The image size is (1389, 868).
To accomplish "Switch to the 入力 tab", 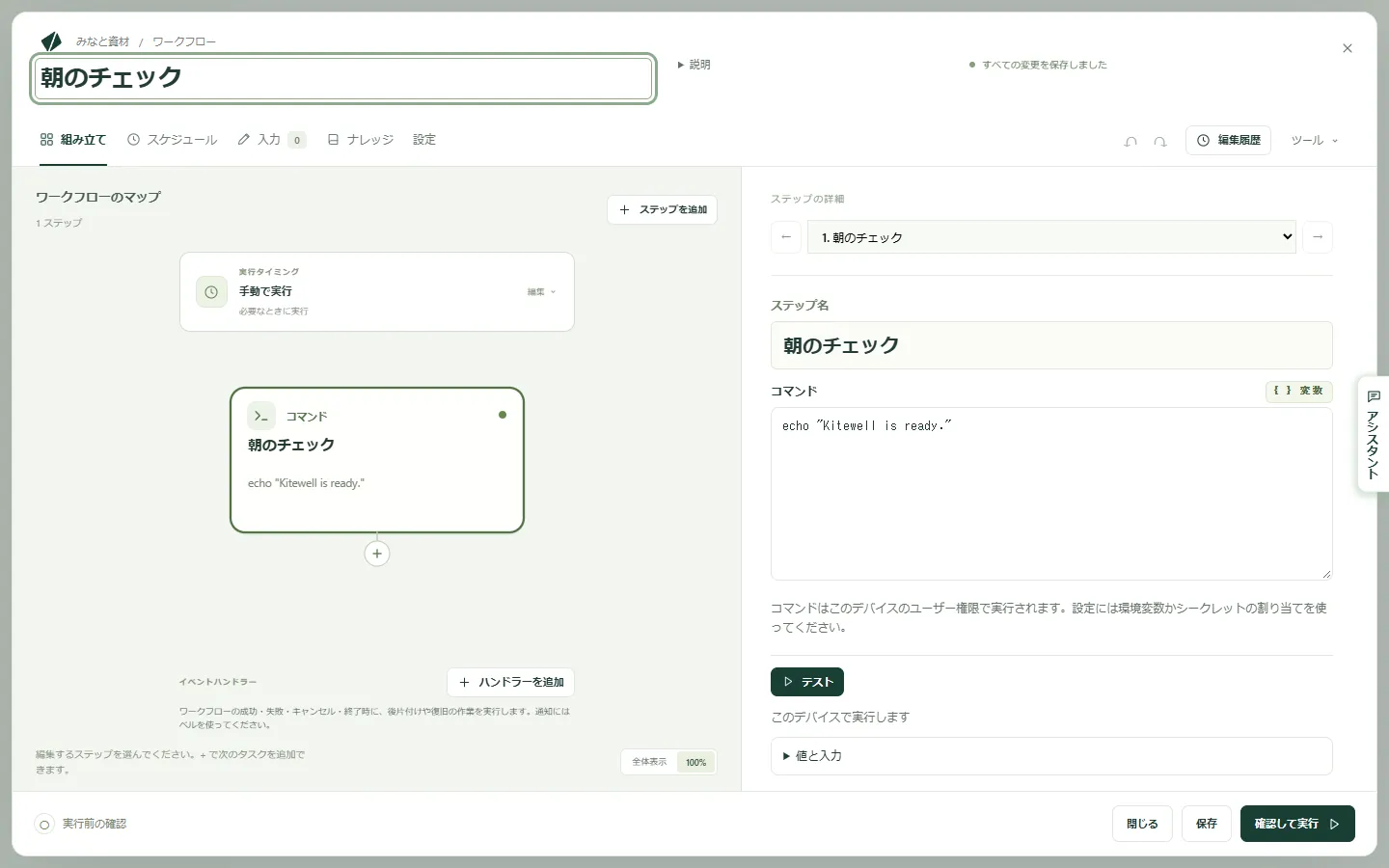I will click(271, 140).
